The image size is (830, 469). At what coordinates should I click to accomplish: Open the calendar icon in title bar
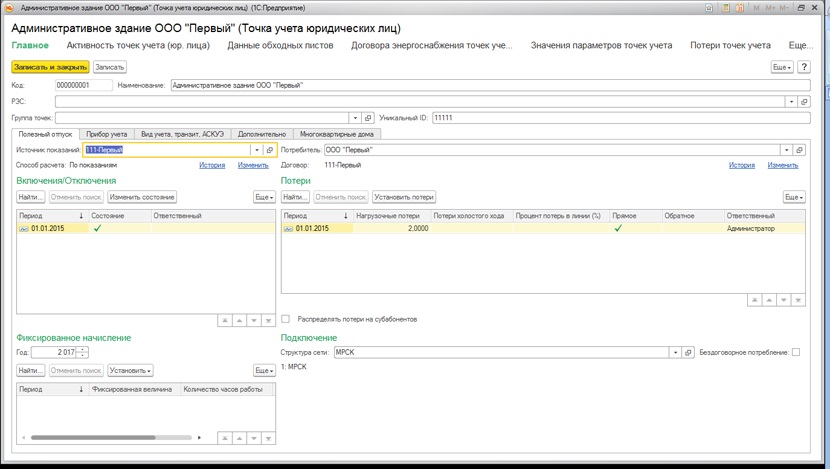click(739, 8)
